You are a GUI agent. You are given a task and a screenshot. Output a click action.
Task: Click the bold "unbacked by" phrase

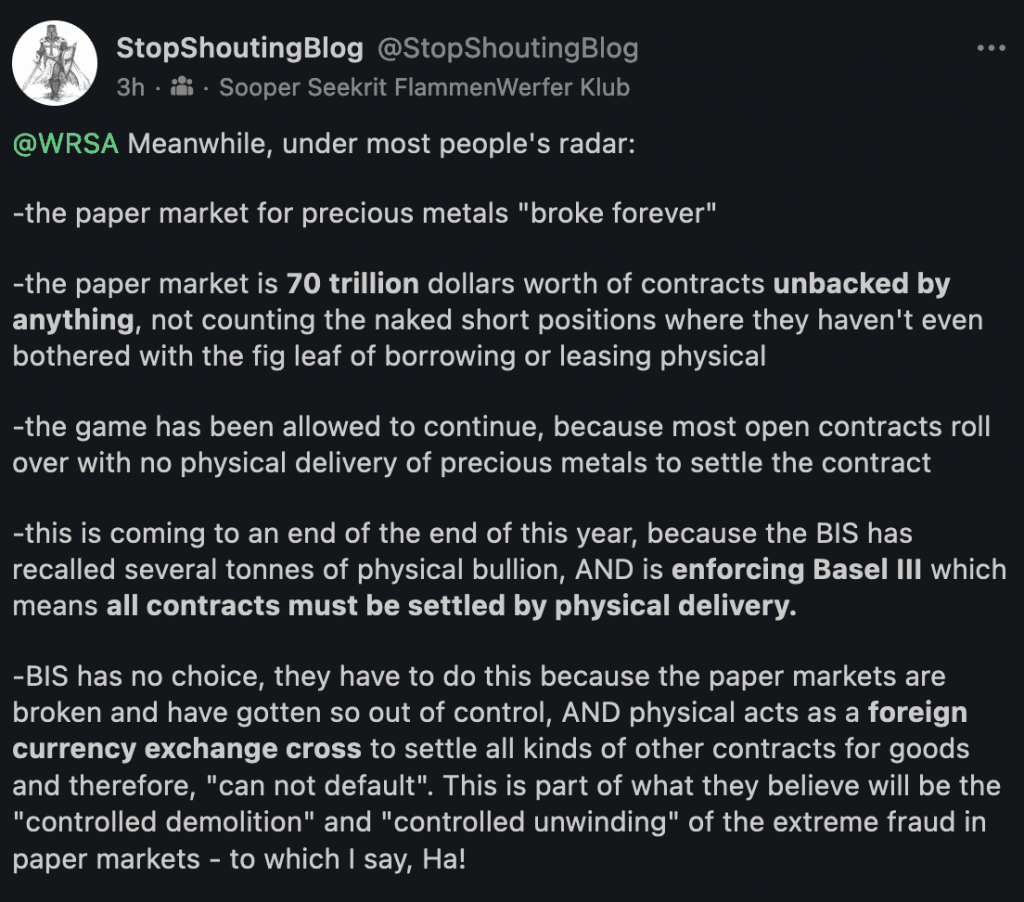point(861,284)
